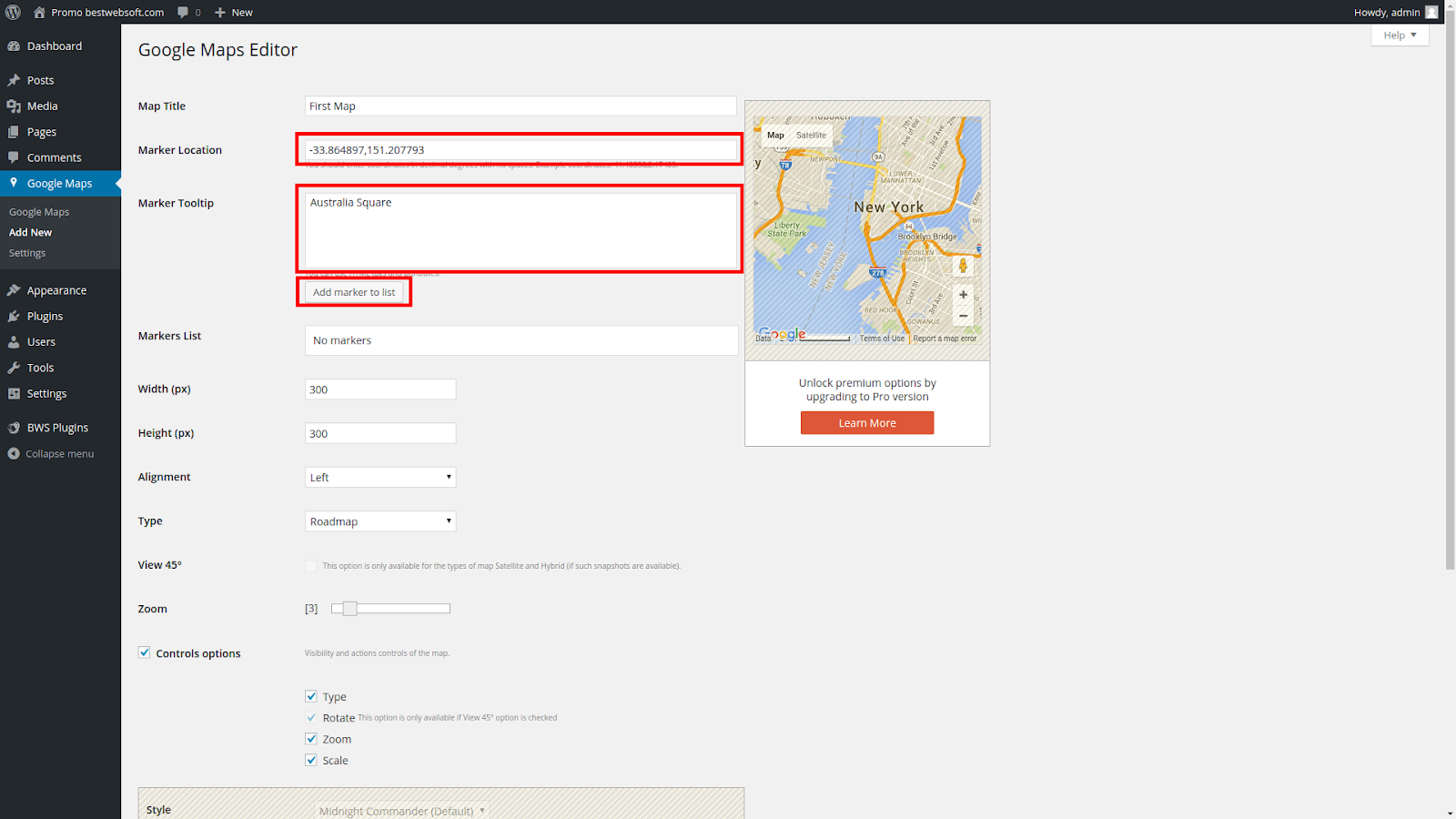
Task: Click the Posts pushpin icon
Action: coord(14,80)
